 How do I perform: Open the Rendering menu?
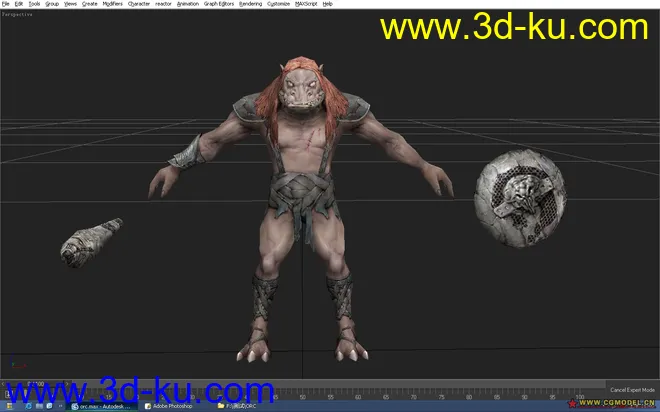point(250,4)
